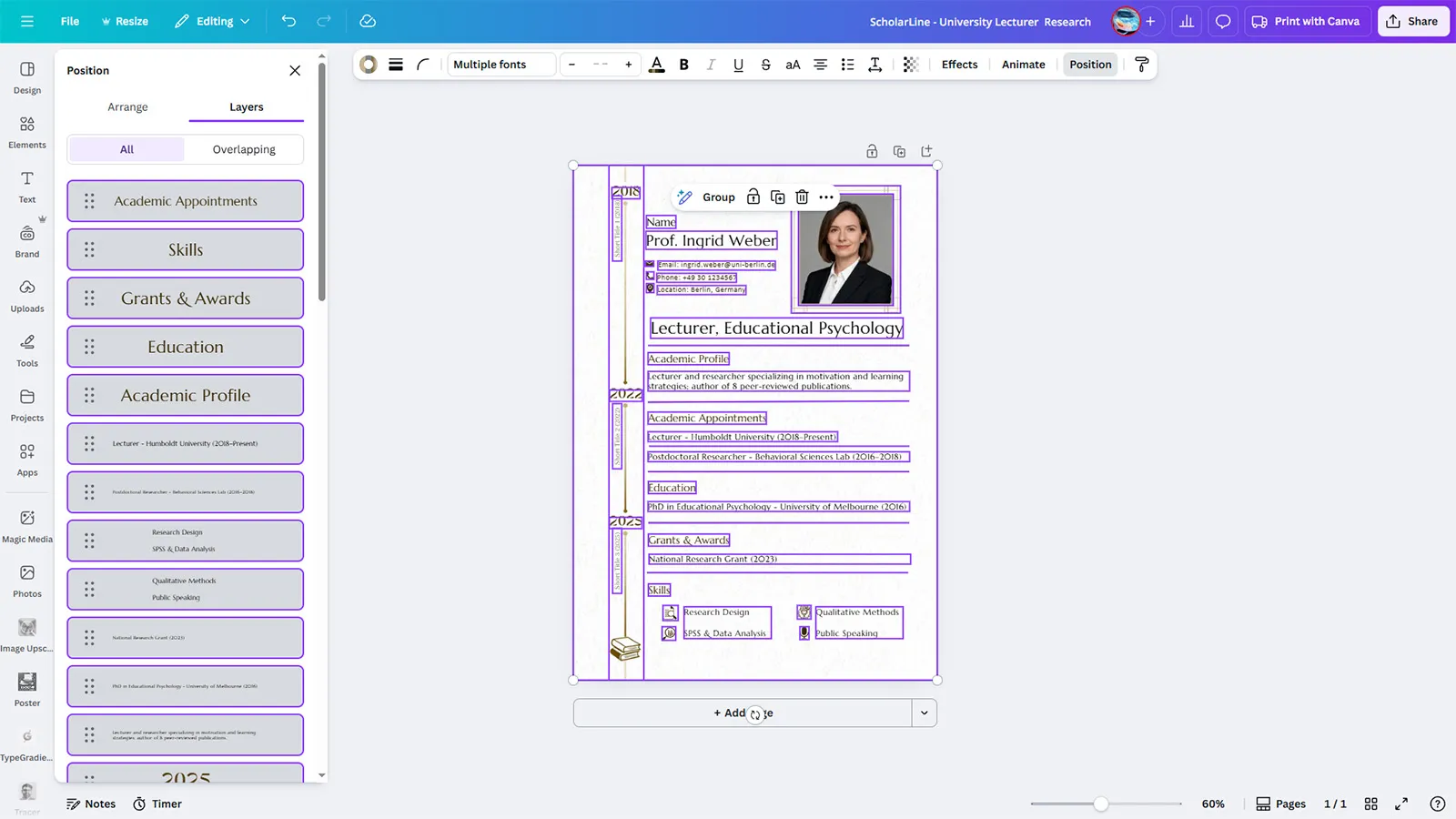The height and width of the screenshot is (819, 1456).
Task: Click Print with Canva button
Action: coord(1305,21)
